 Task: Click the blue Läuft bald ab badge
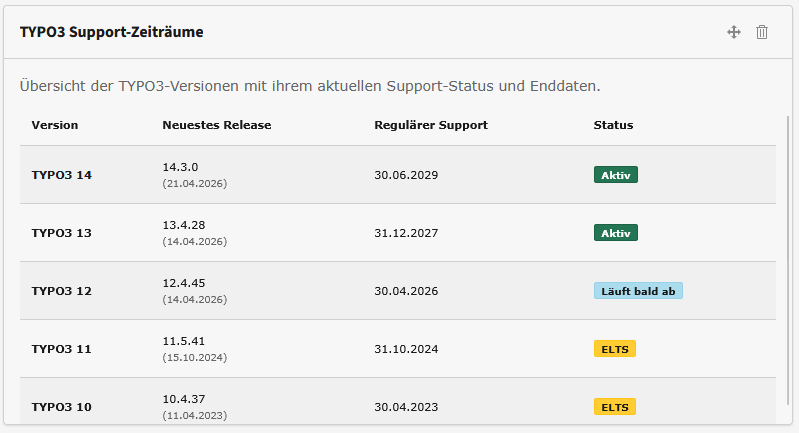tap(638, 291)
